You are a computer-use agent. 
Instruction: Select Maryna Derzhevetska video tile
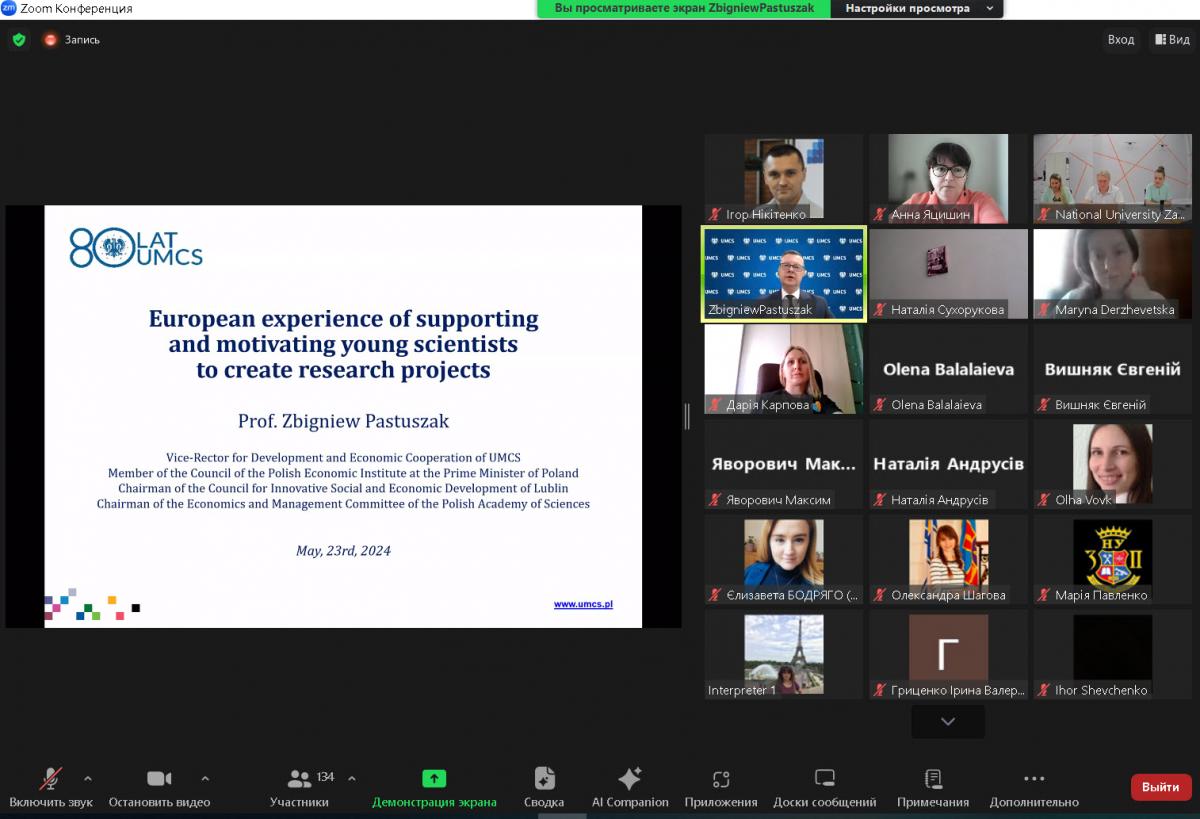[1113, 273]
